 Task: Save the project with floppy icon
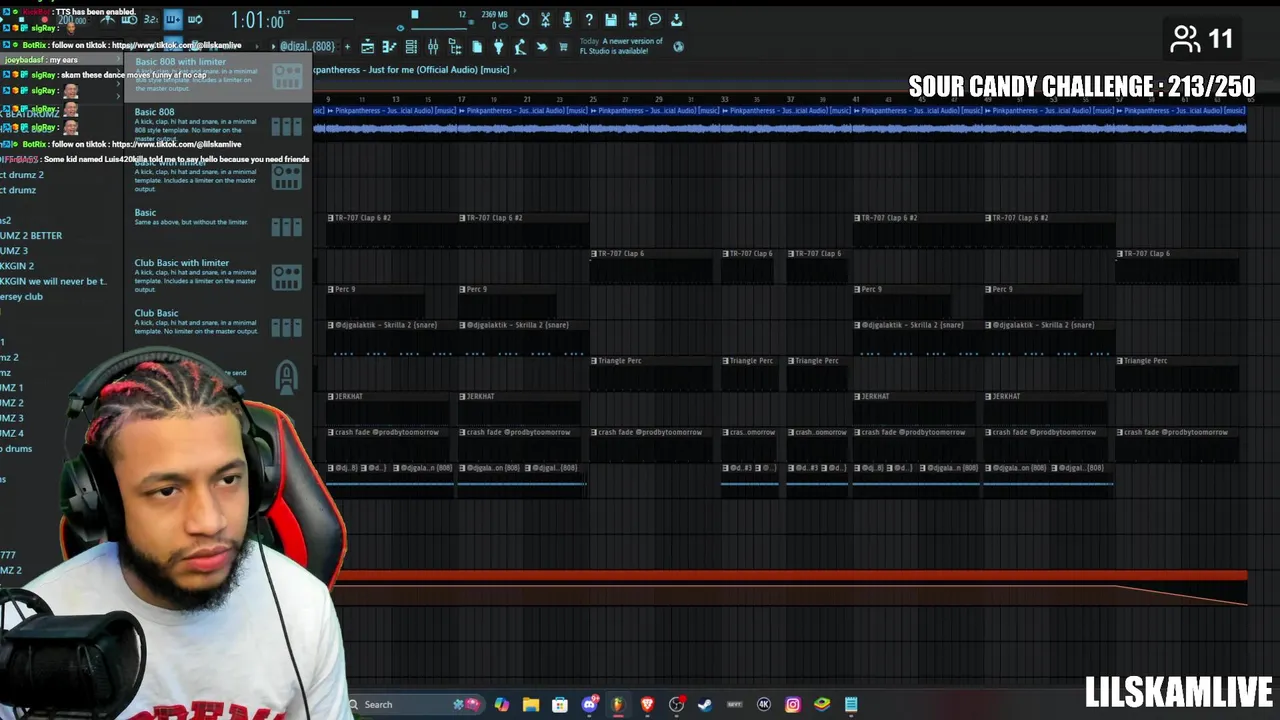click(x=611, y=20)
